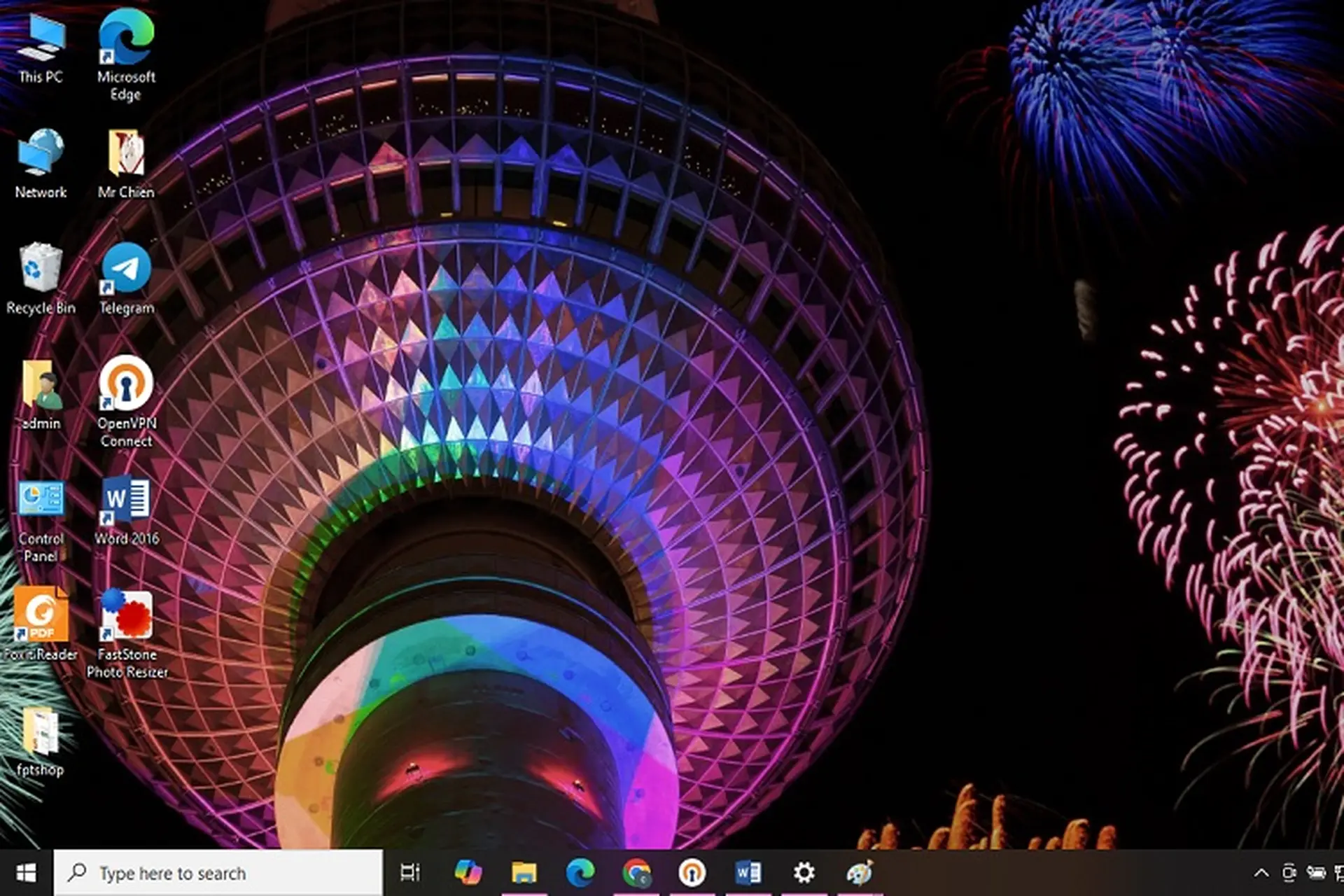Click the Type here to search box
This screenshot has height=896, width=1344.
(218, 872)
